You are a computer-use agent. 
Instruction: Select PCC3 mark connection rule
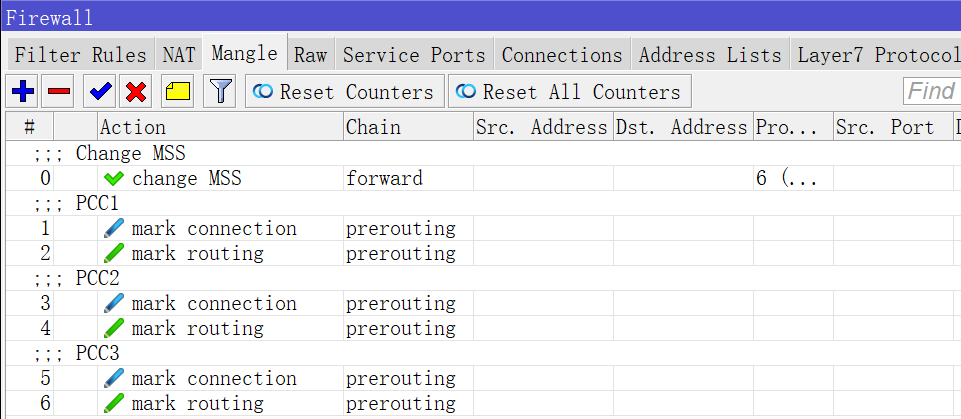213,379
